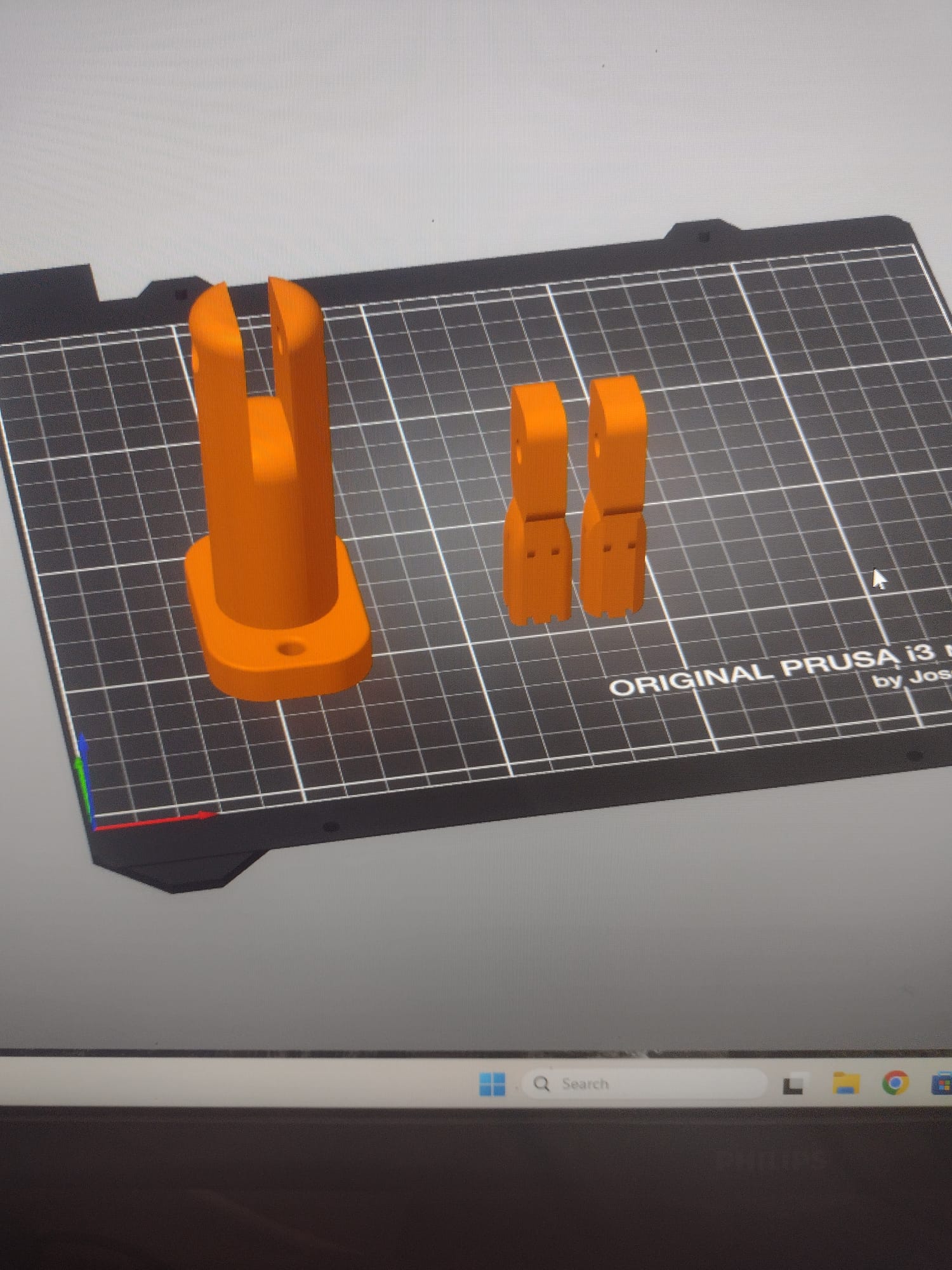This screenshot has width=952, height=1270.
Task: Click the taskbar Search box
Action: pos(642,1084)
